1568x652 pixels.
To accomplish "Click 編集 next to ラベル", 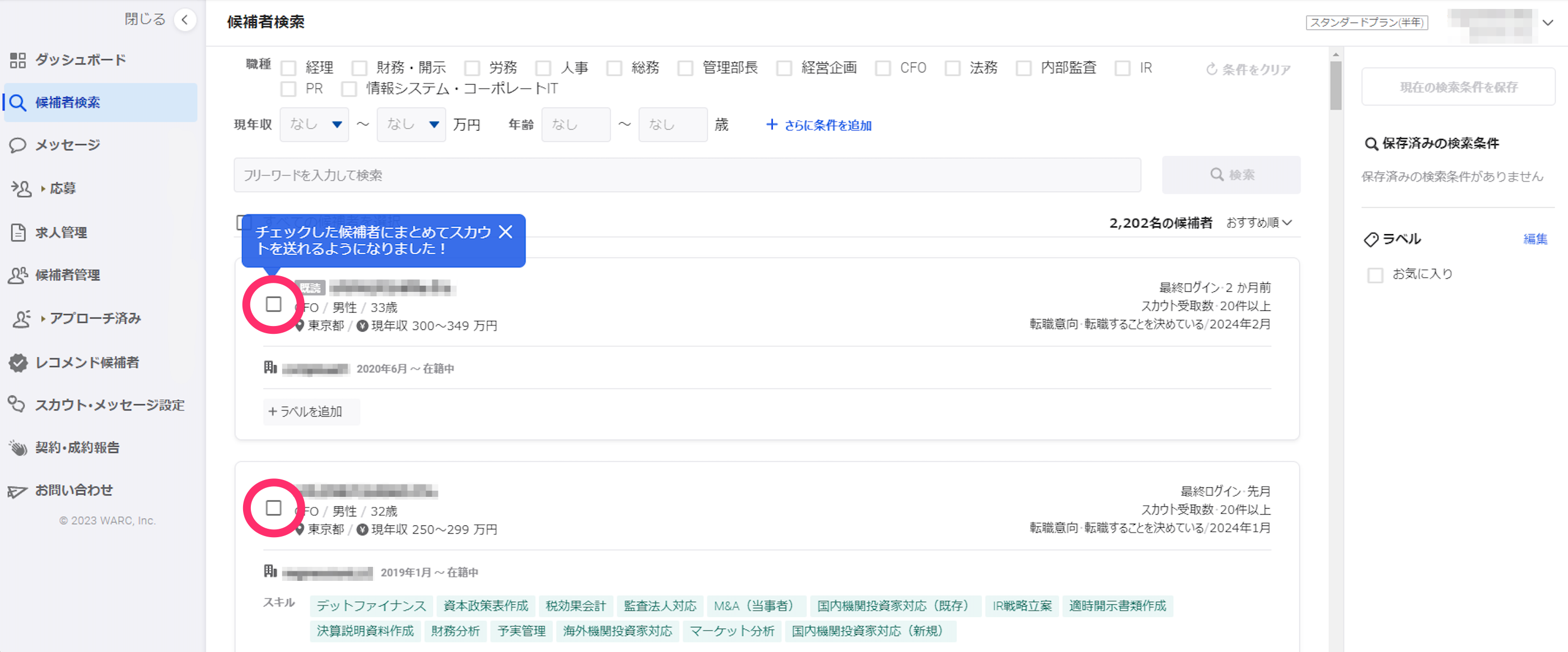I will pyautogui.click(x=1535, y=239).
